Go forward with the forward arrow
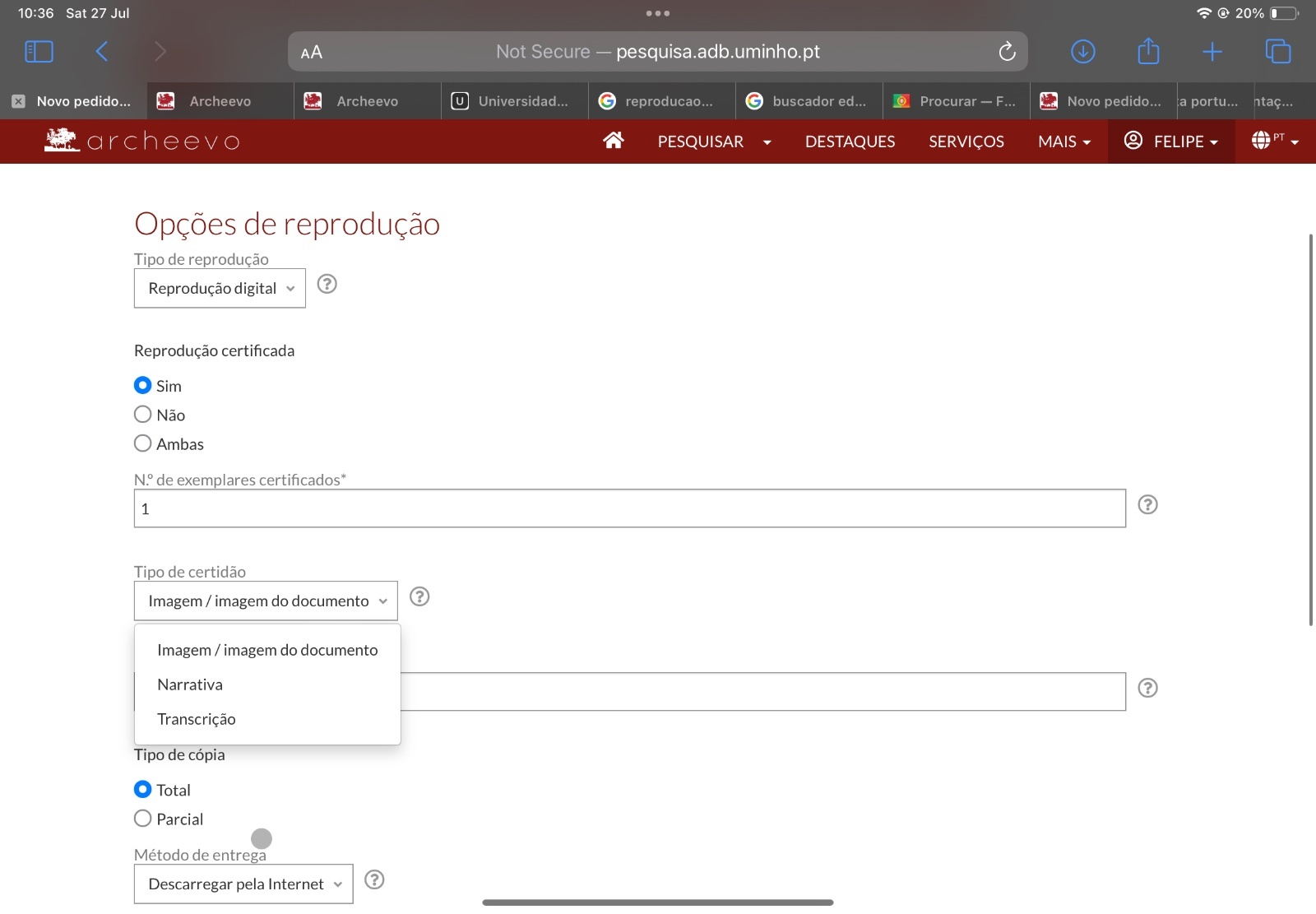The width and height of the screenshot is (1316, 914). [x=160, y=52]
